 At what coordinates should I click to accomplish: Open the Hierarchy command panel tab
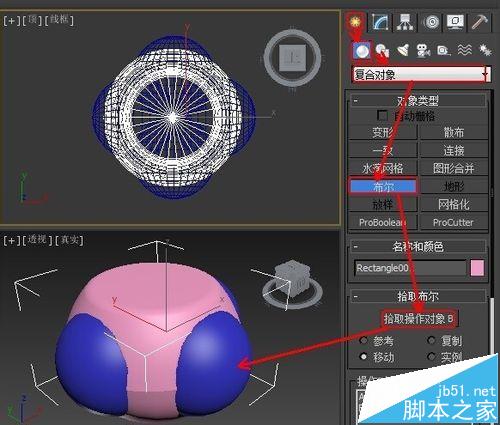tap(405, 22)
